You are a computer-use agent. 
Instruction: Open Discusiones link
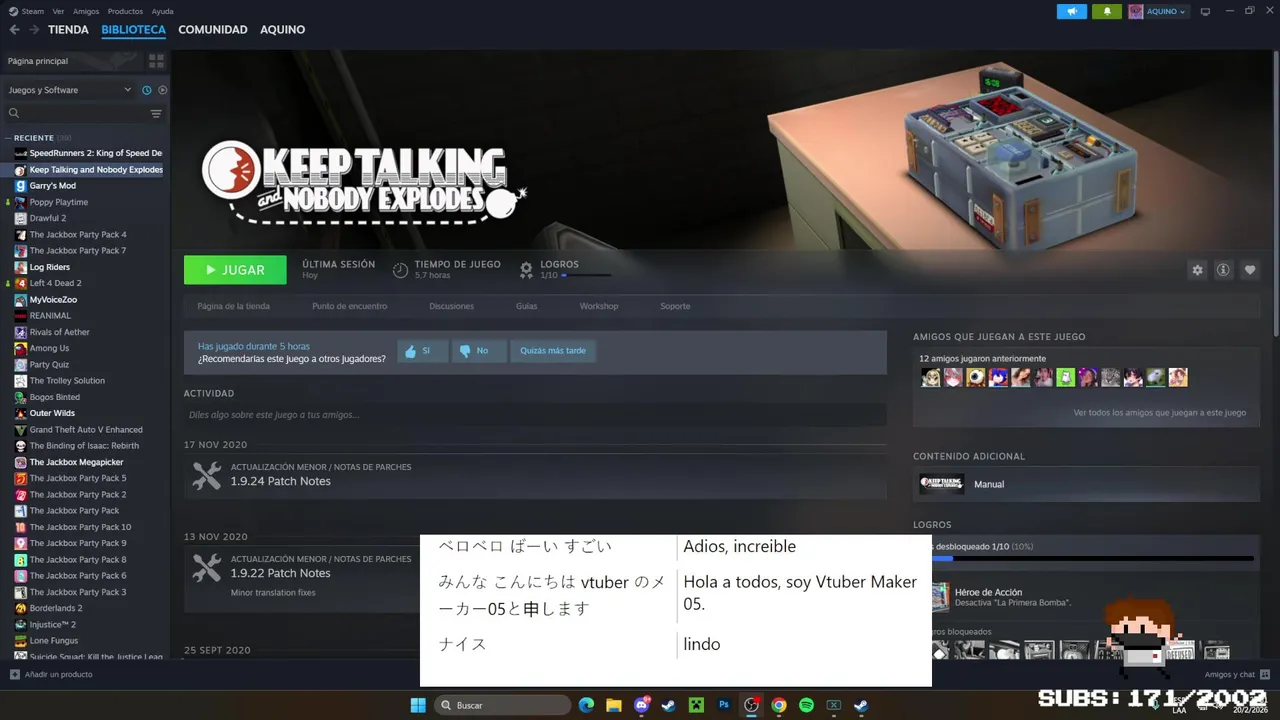pyautogui.click(x=451, y=306)
